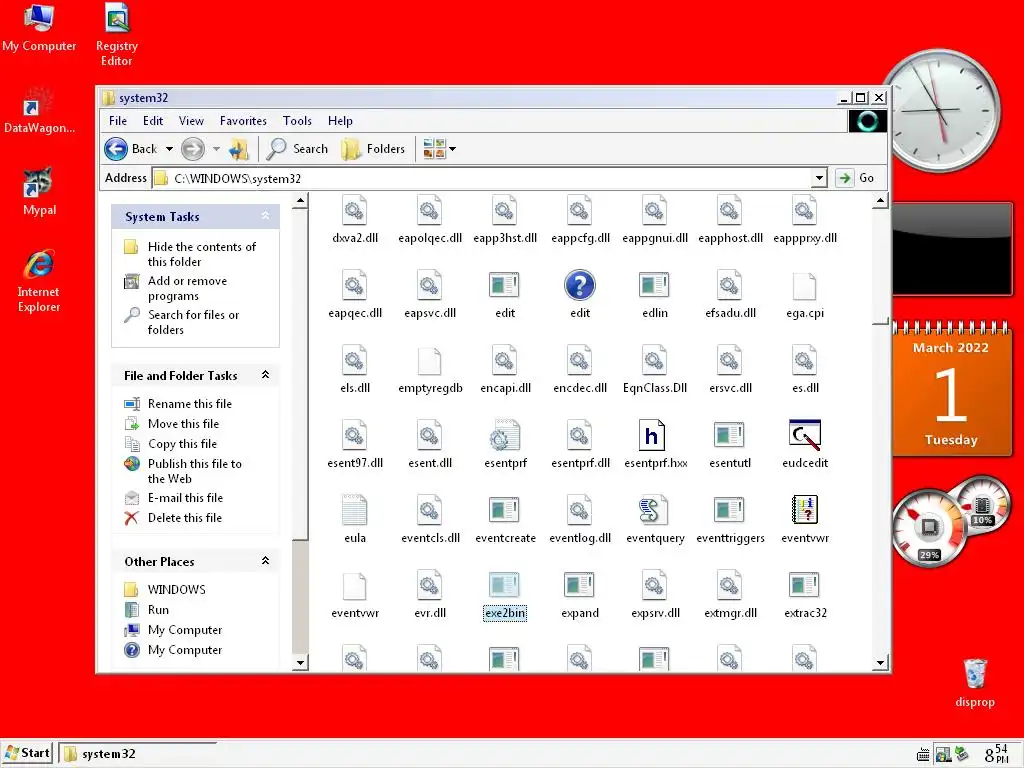This screenshot has width=1024, height=768.
Task: Toggle the Folders pane button
Action: point(374,149)
